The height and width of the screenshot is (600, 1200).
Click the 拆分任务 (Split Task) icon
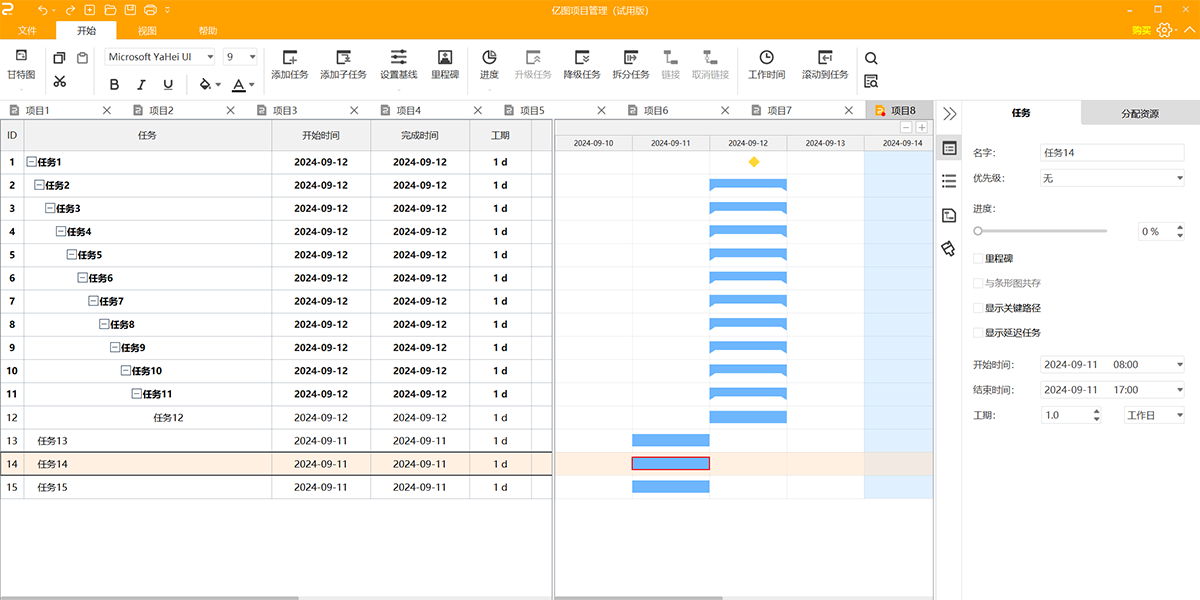(630, 58)
